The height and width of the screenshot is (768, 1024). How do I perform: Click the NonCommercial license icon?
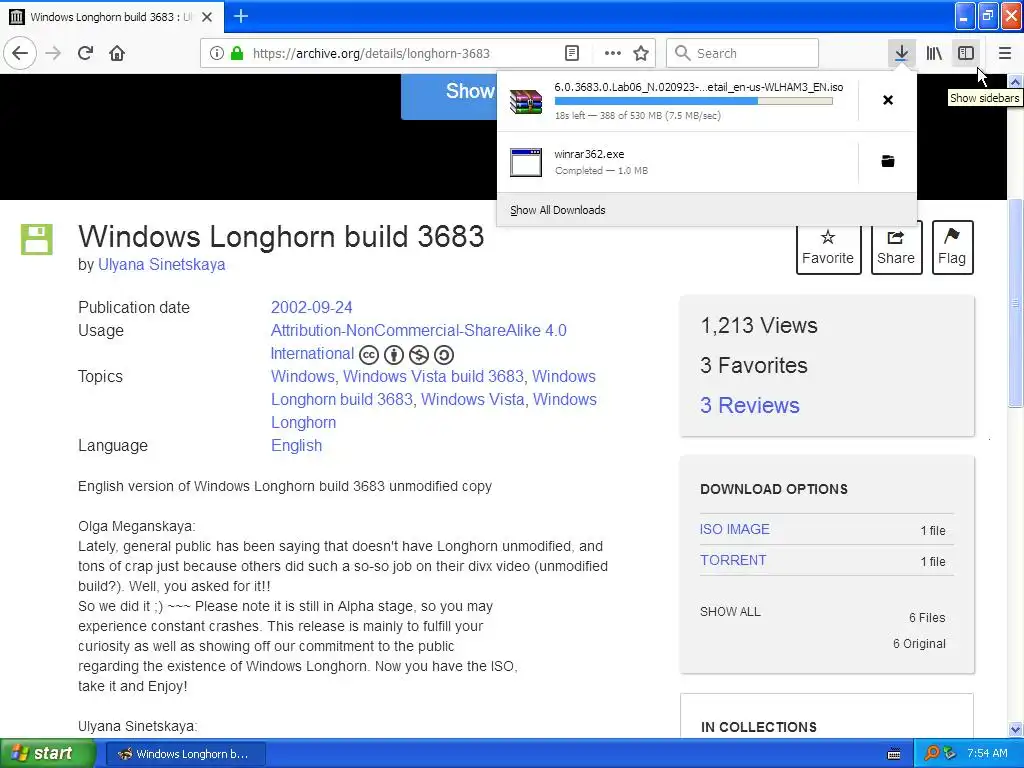click(419, 355)
